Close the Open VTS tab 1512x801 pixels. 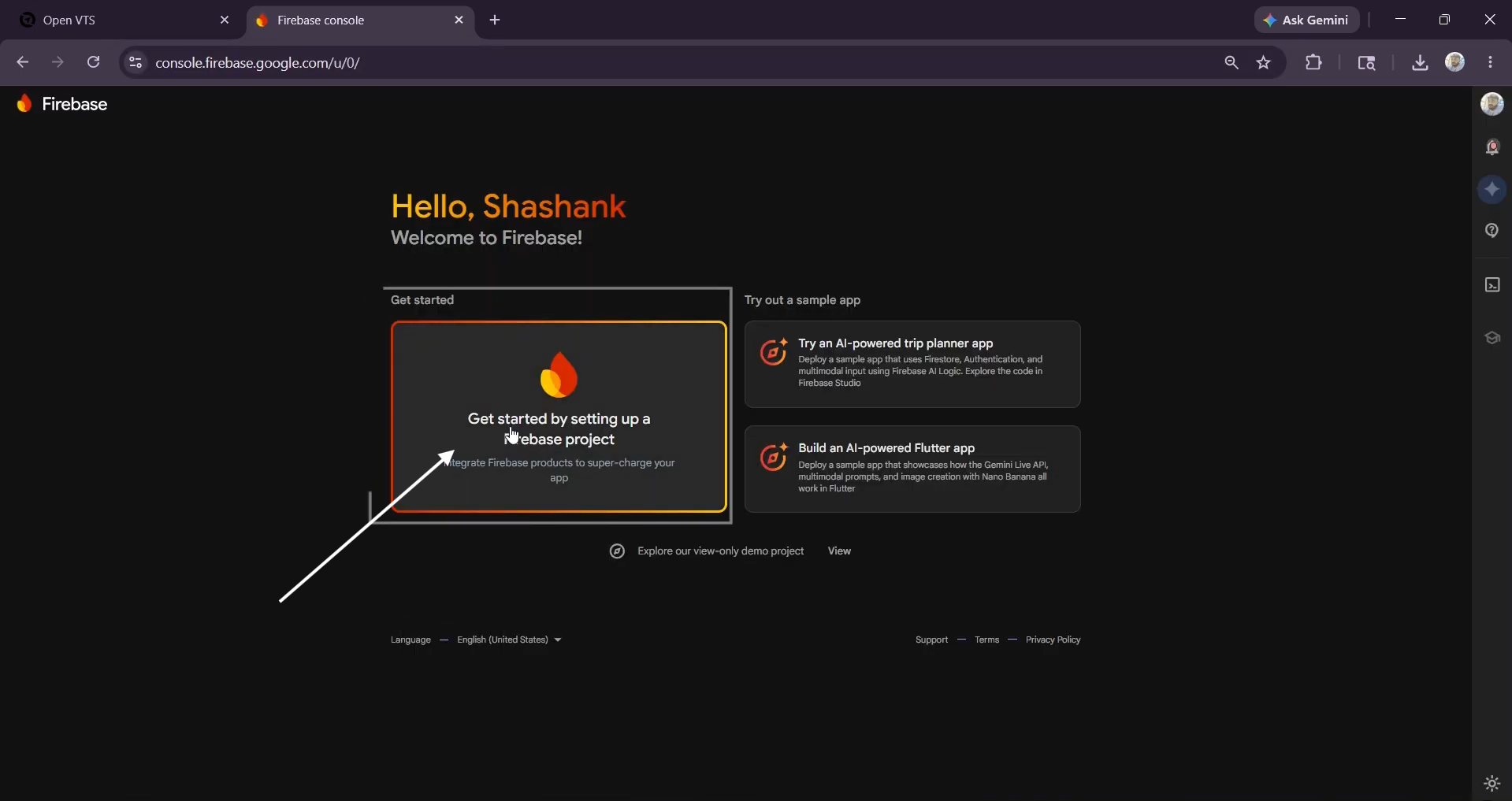point(225,20)
